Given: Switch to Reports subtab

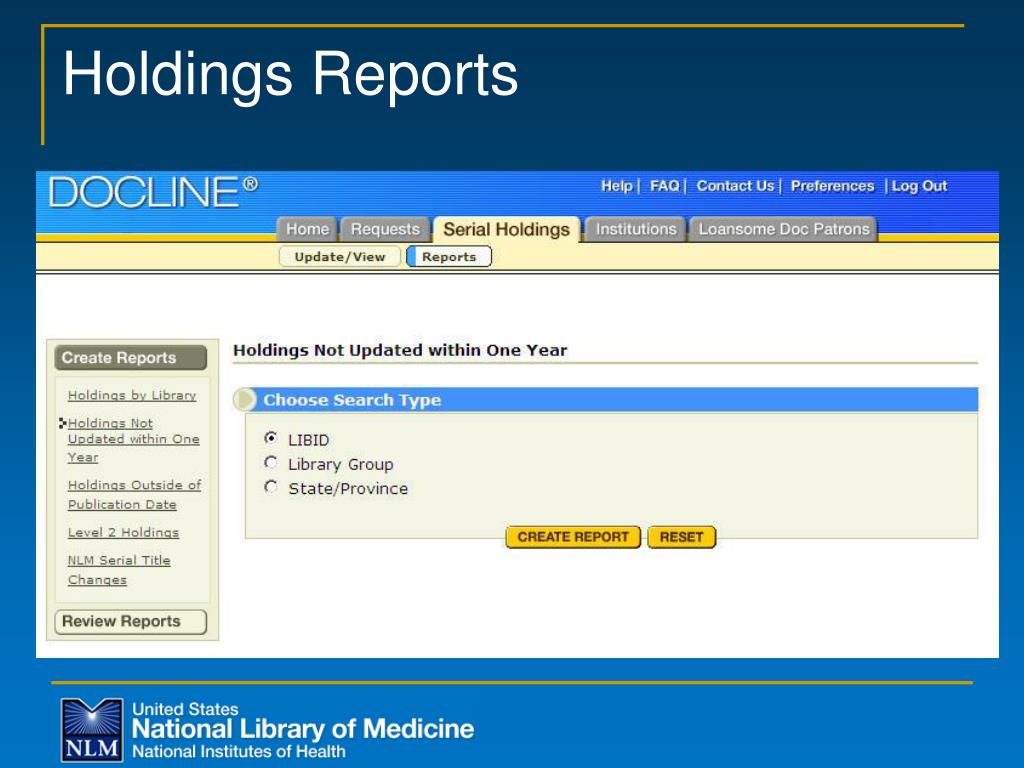Looking at the screenshot, I should [449, 257].
